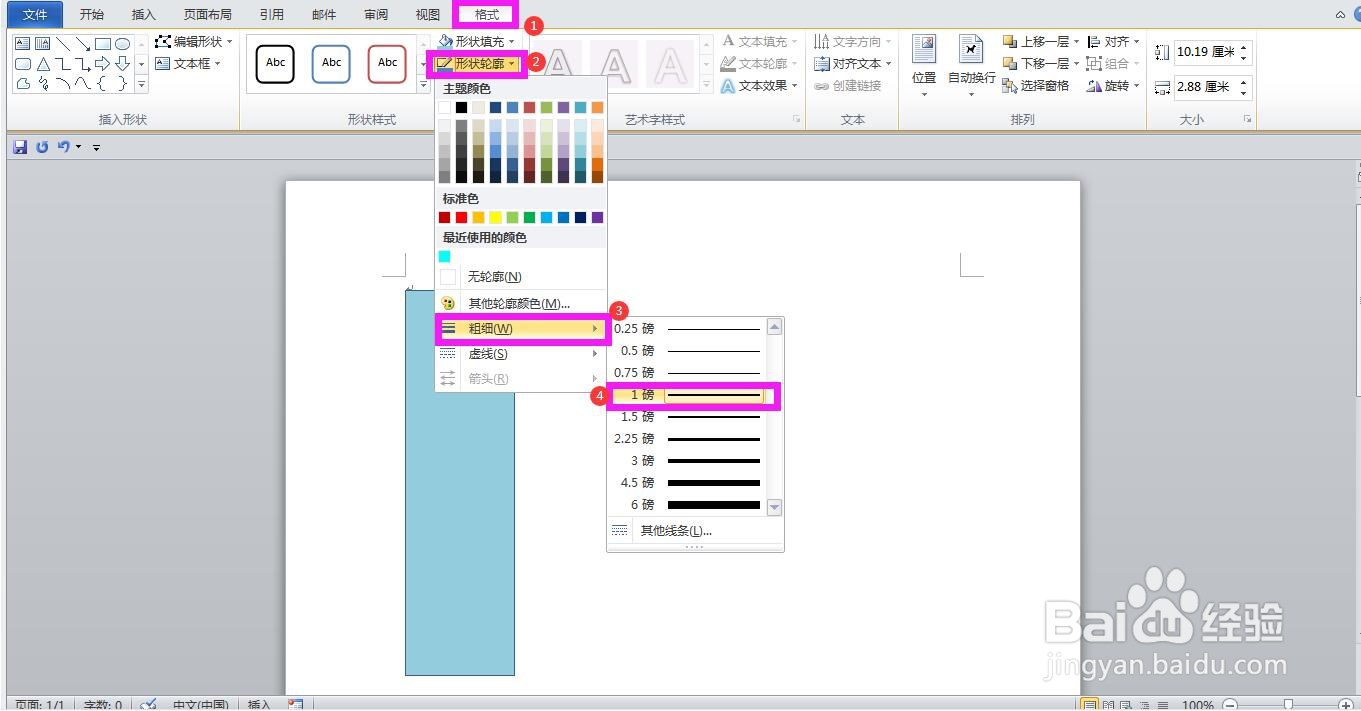
Task: Switch to the 视图 (View) tab
Action: (428, 14)
